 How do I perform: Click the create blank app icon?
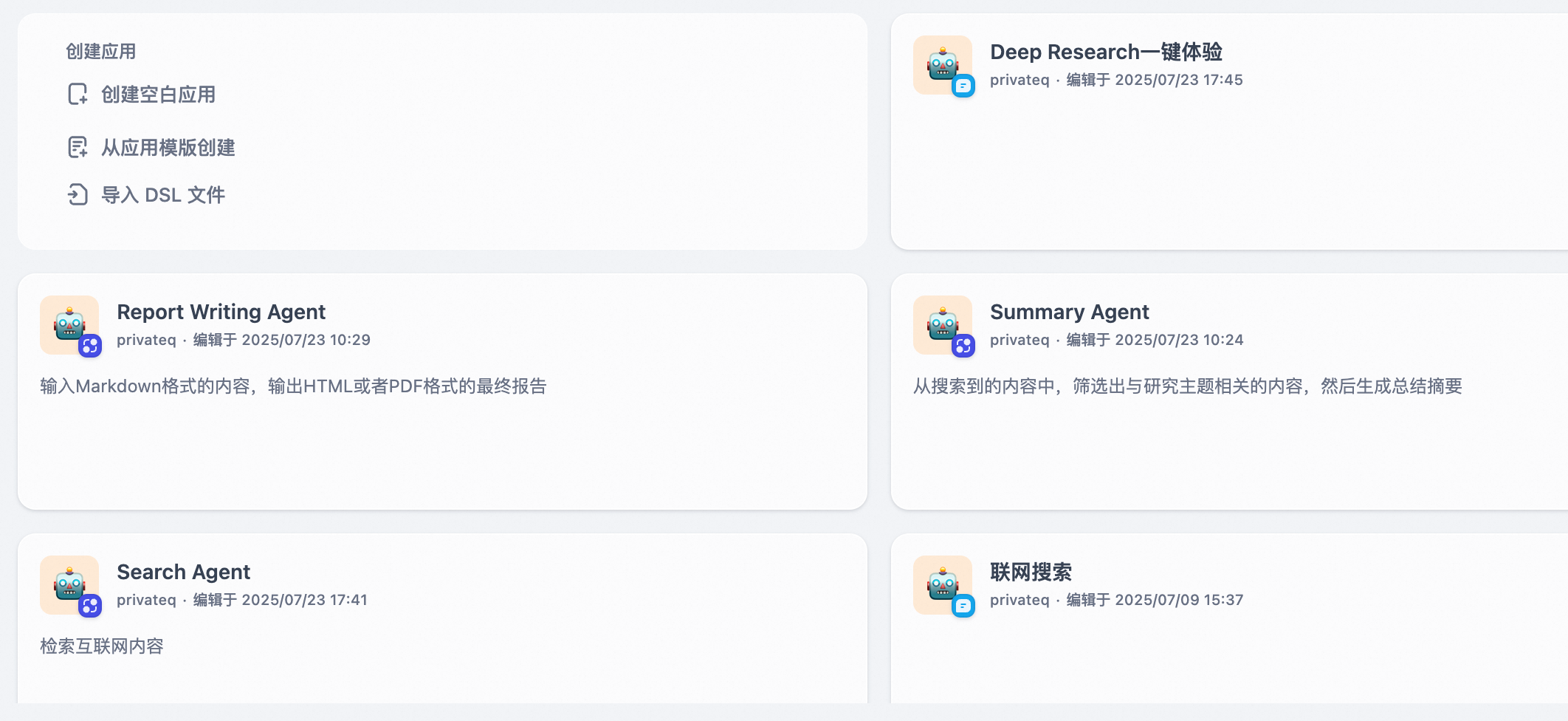pos(78,95)
